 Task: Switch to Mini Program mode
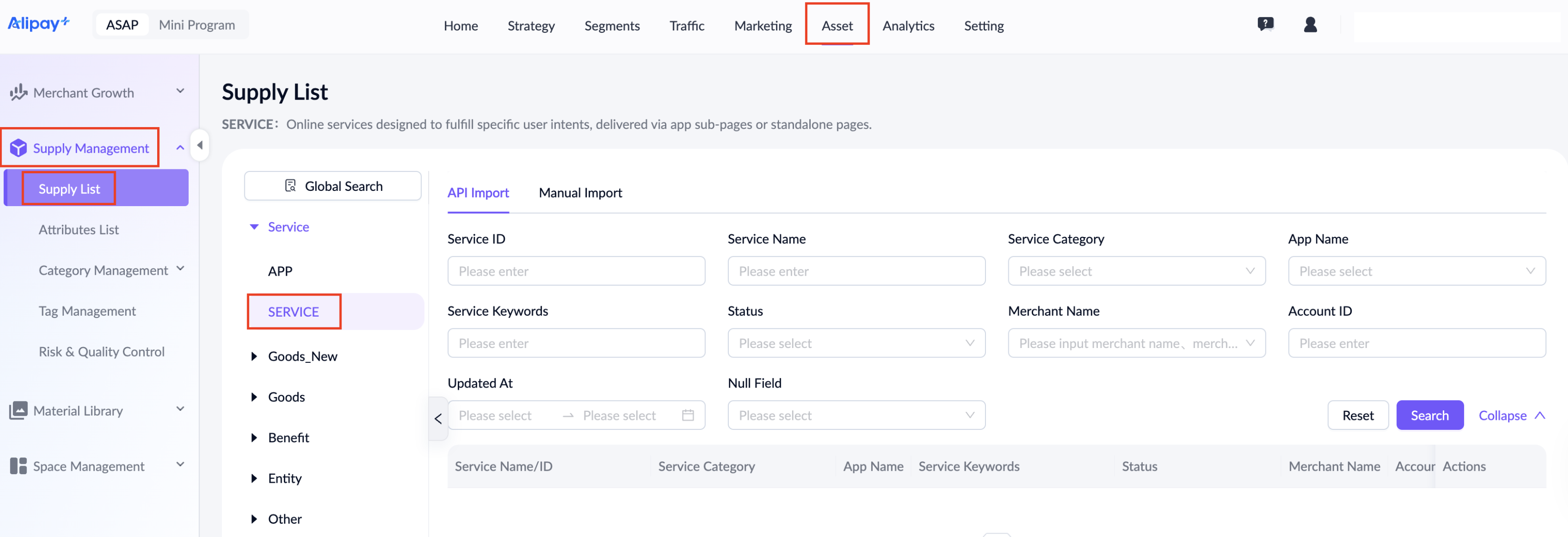(x=197, y=25)
